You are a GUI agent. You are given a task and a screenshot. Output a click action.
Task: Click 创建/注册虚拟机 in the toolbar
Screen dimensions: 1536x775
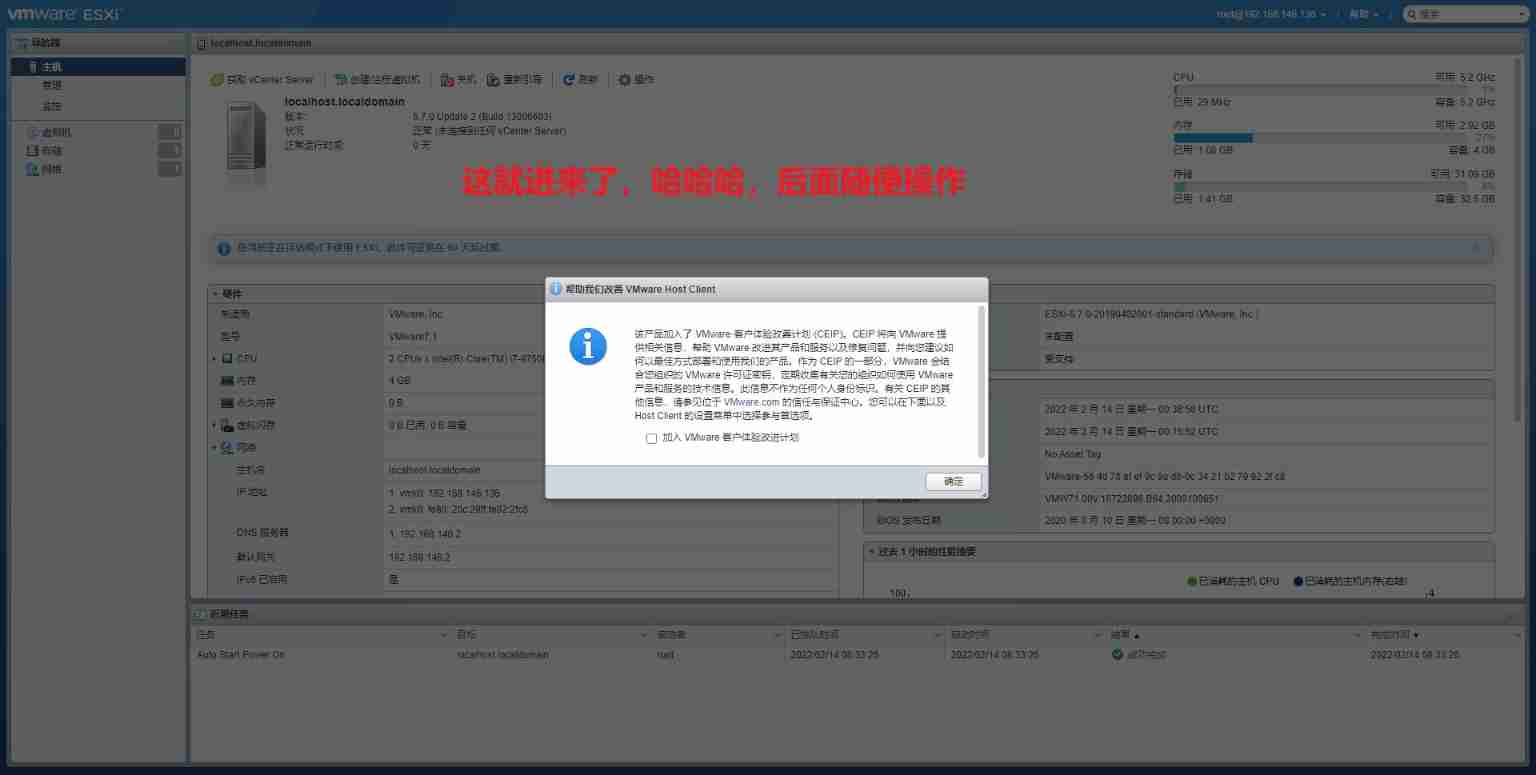coord(377,79)
